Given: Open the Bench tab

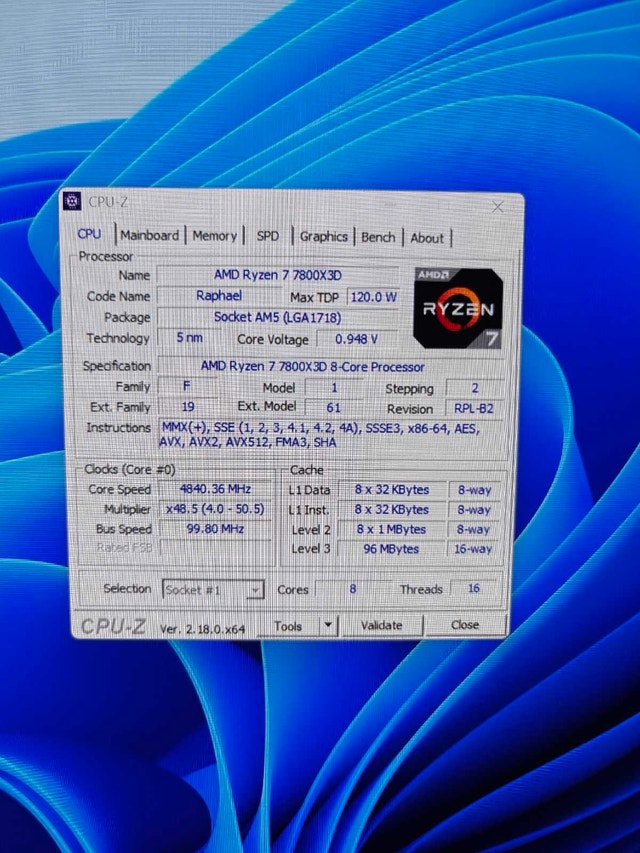Looking at the screenshot, I should [378, 237].
